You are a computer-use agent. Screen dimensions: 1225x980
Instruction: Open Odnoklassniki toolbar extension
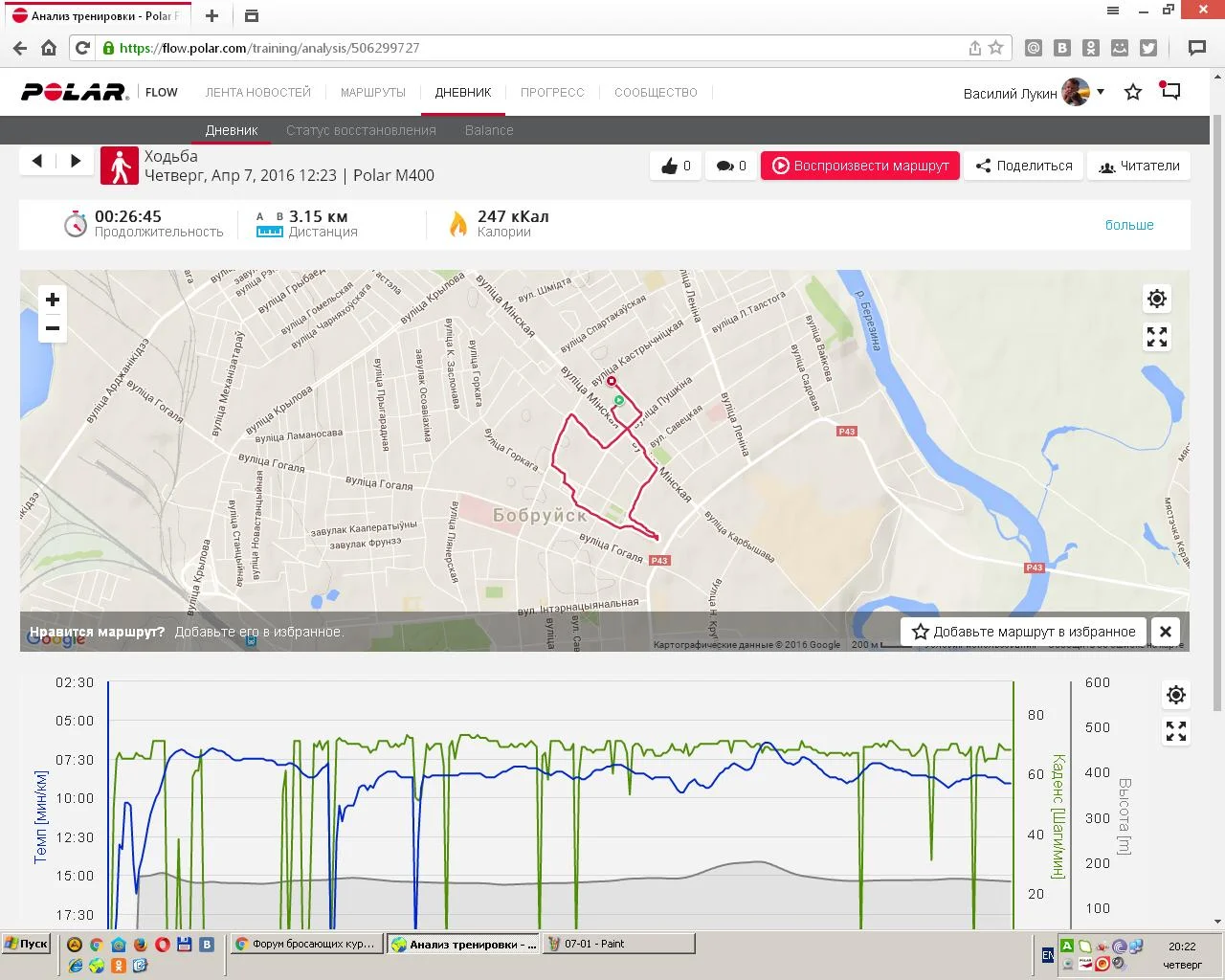click(x=1091, y=48)
